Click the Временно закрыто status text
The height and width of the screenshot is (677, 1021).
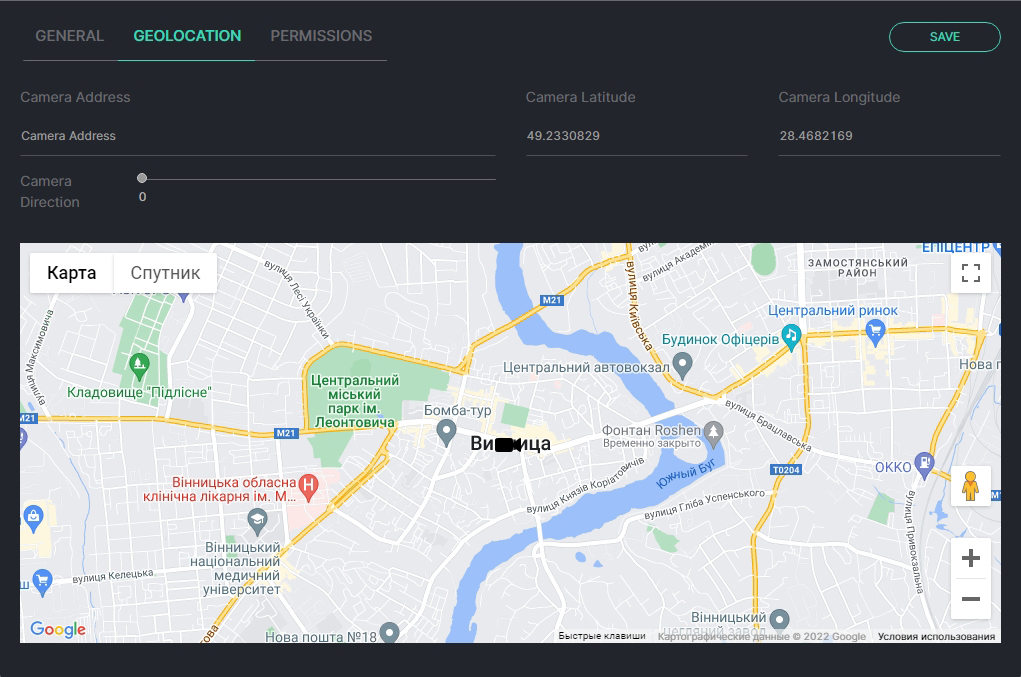click(x=652, y=443)
